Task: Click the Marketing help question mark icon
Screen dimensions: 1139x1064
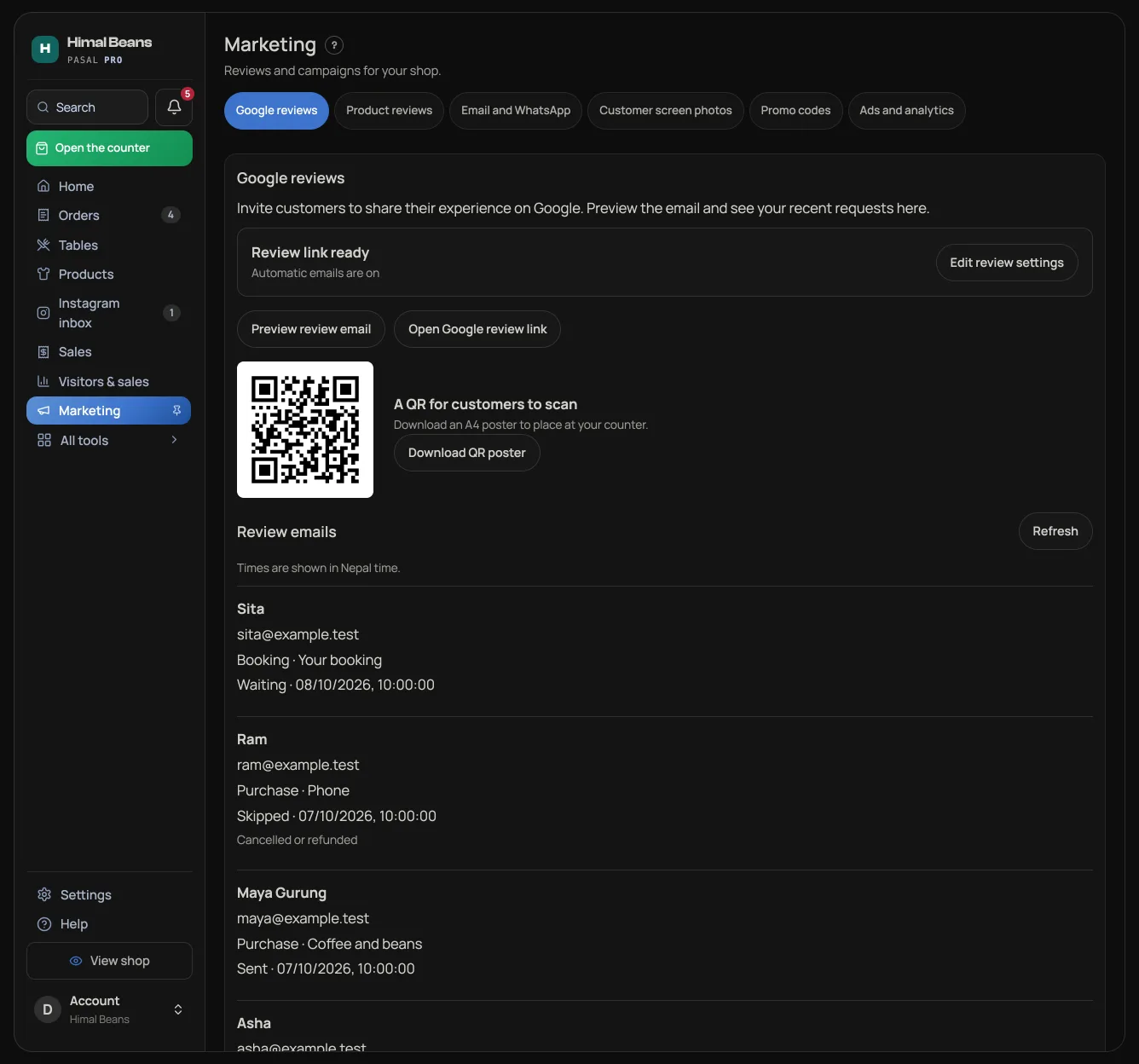Action: coord(335,45)
